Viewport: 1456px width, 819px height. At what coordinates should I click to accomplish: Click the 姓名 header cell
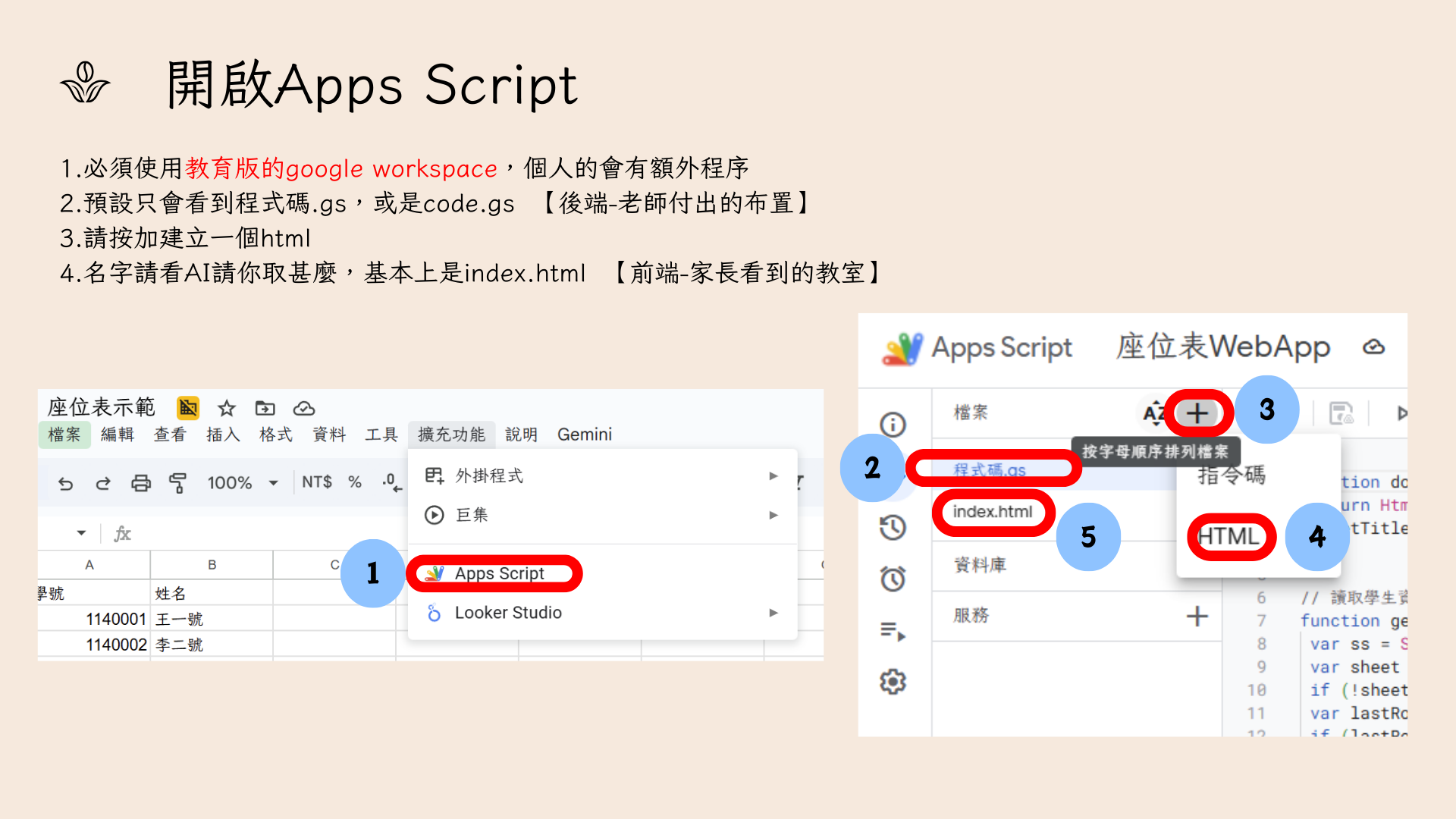pyautogui.click(x=212, y=593)
